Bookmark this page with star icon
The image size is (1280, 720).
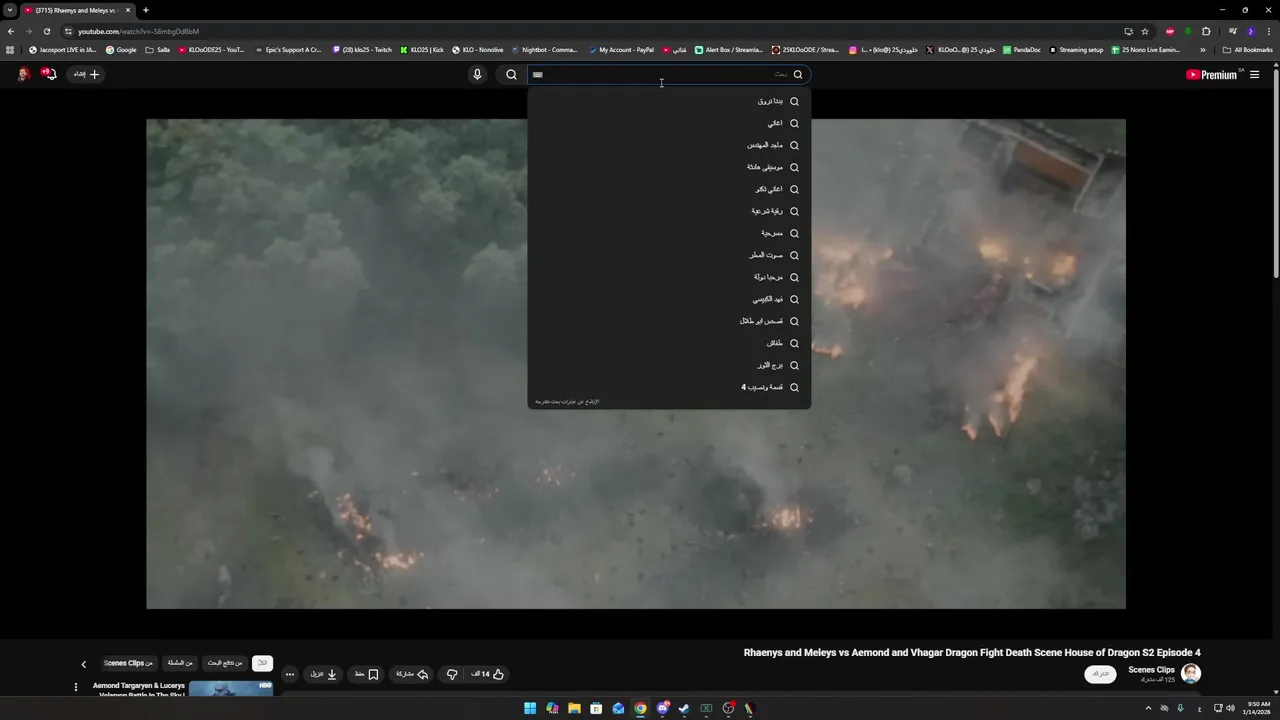[1145, 31]
